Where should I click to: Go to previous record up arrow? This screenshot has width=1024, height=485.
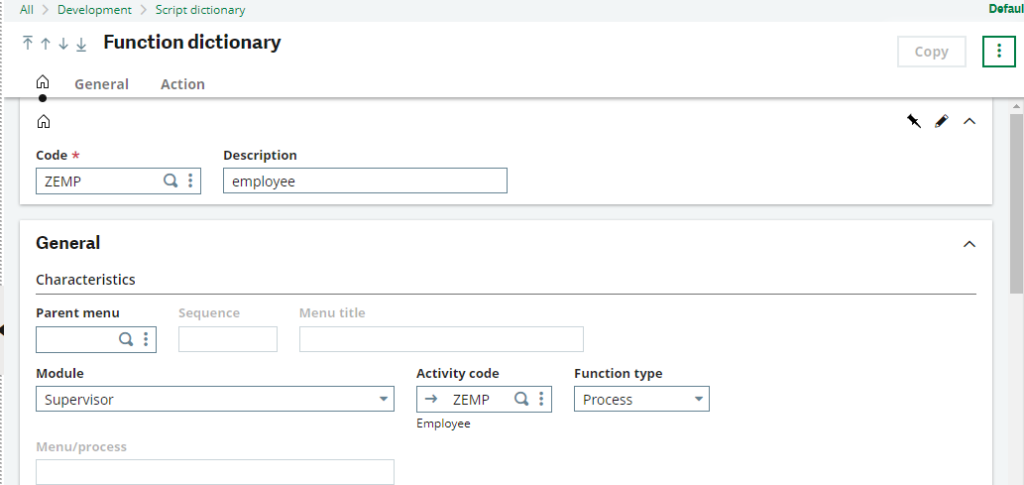pyautogui.click(x=45, y=43)
